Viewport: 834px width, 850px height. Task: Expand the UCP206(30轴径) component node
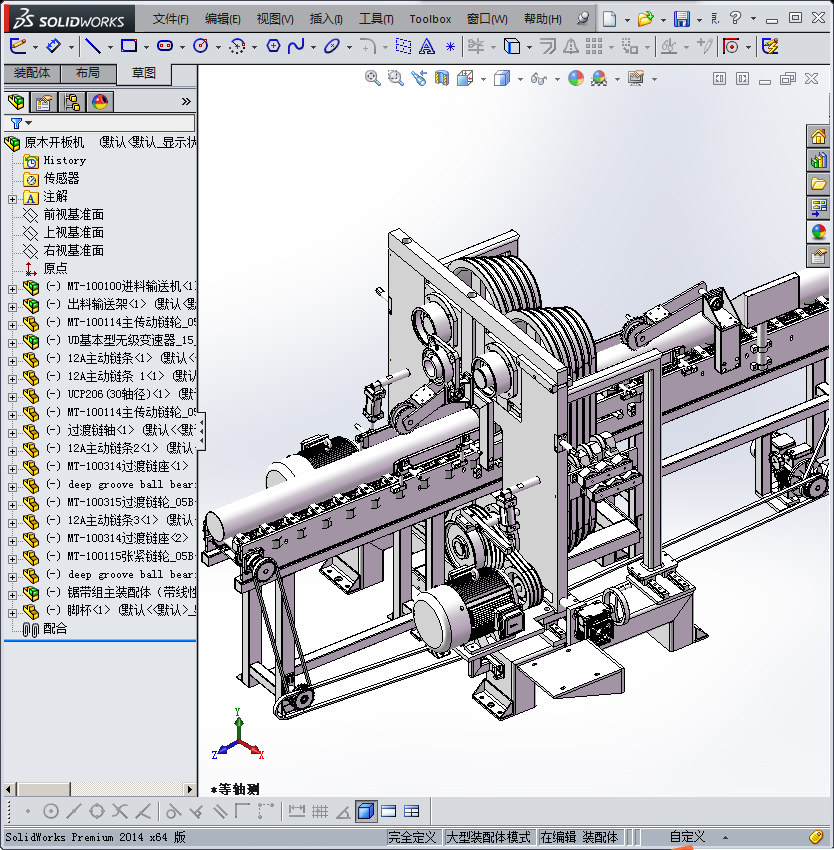coord(12,397)
